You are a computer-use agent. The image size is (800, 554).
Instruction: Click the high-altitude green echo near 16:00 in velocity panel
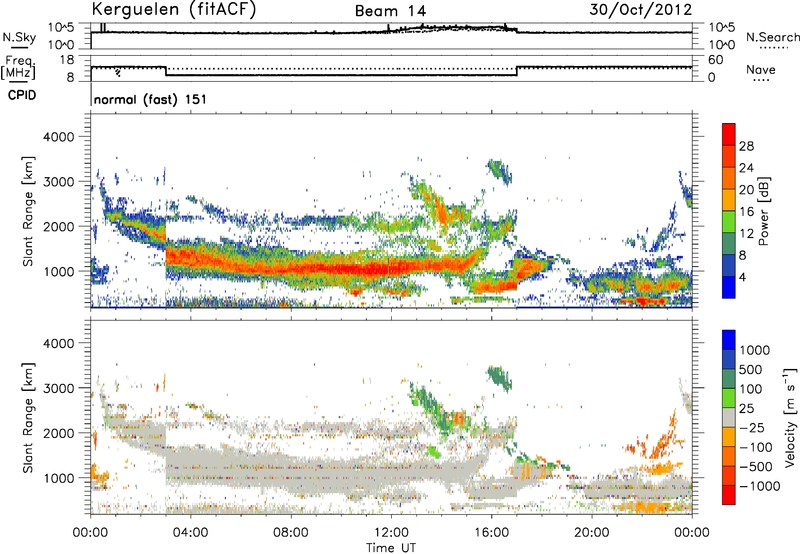499,378
